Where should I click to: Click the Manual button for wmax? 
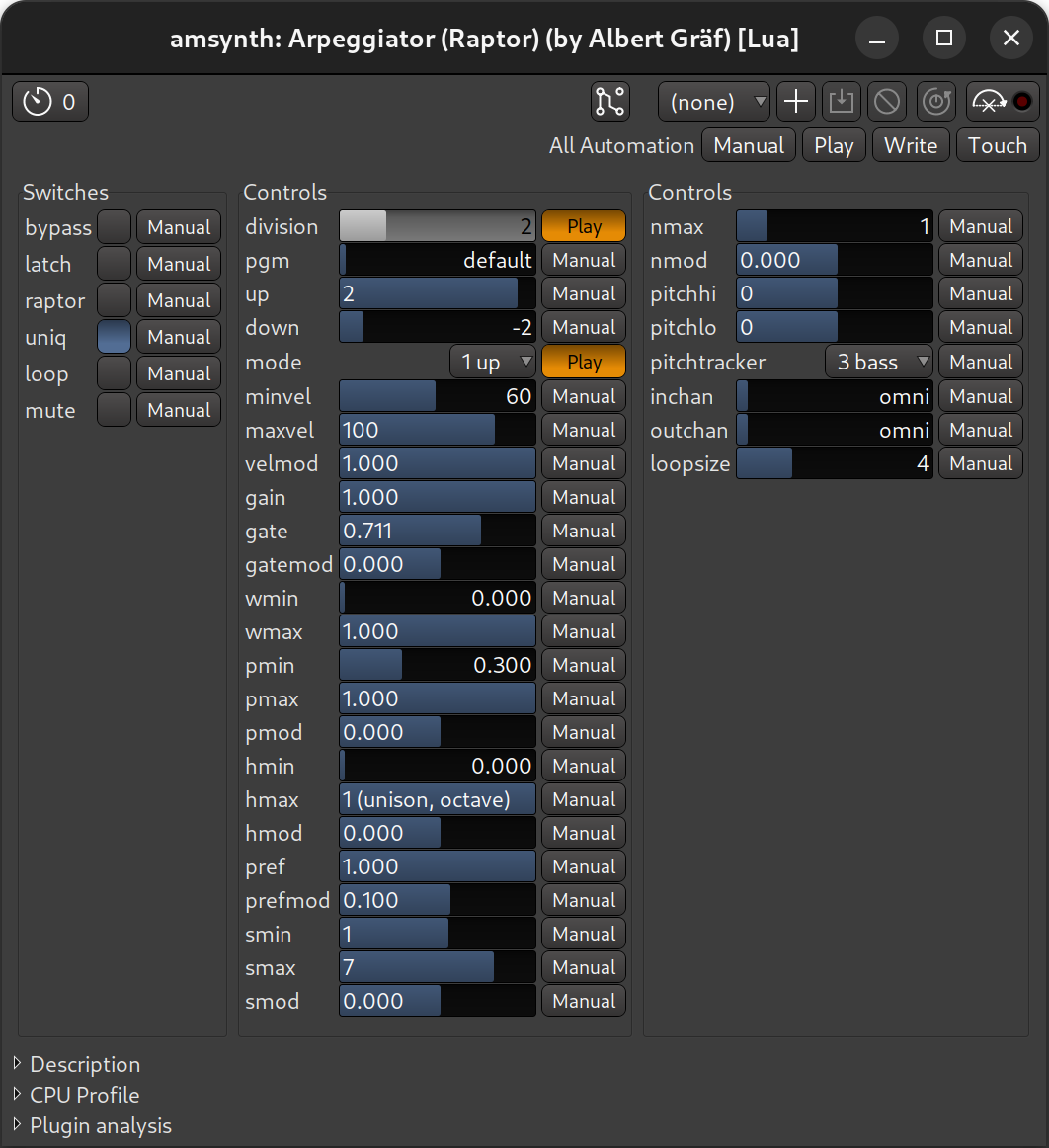coord(584,631)
